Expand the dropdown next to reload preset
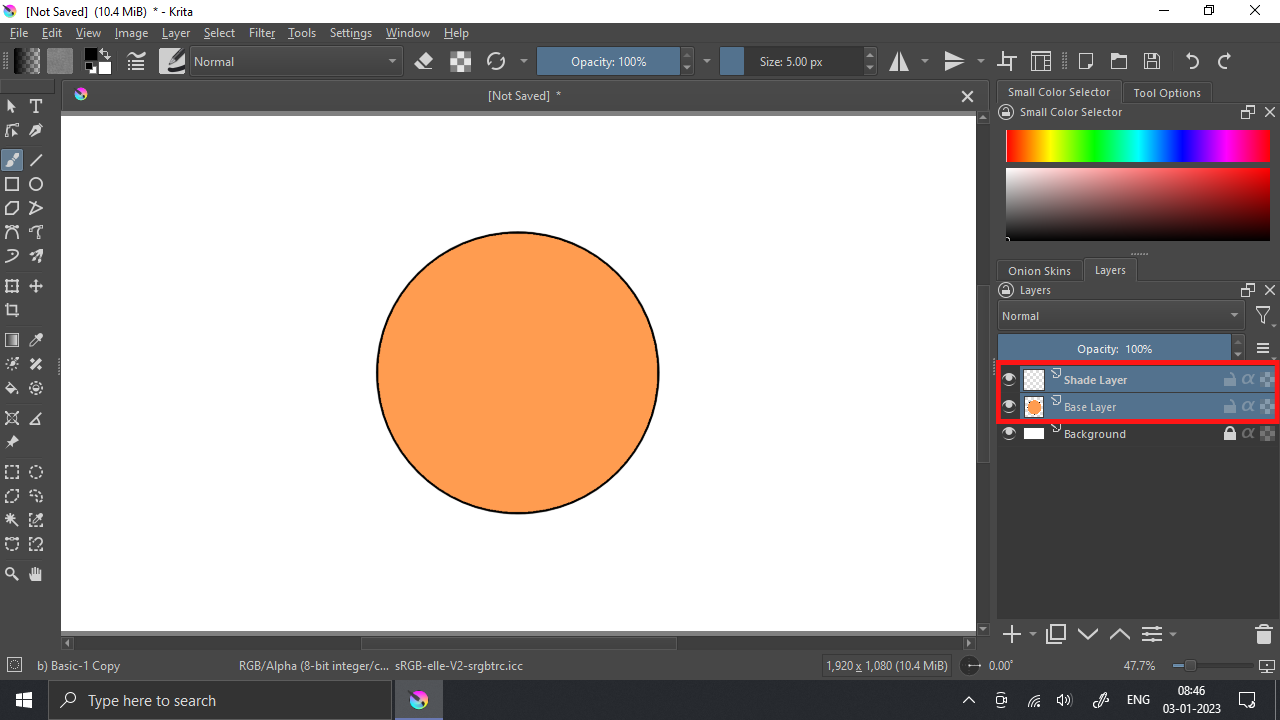The image size is (1280, 720). pyautogui.click(x=523, y=61)
